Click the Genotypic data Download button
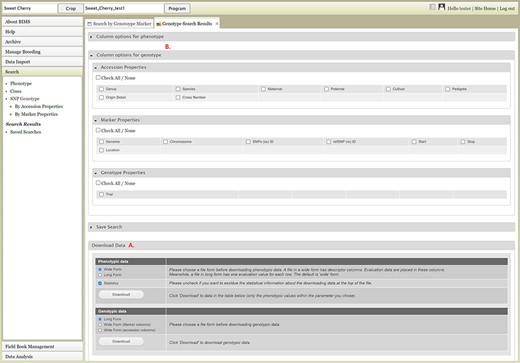520x363 pixels. pos(121,341)
